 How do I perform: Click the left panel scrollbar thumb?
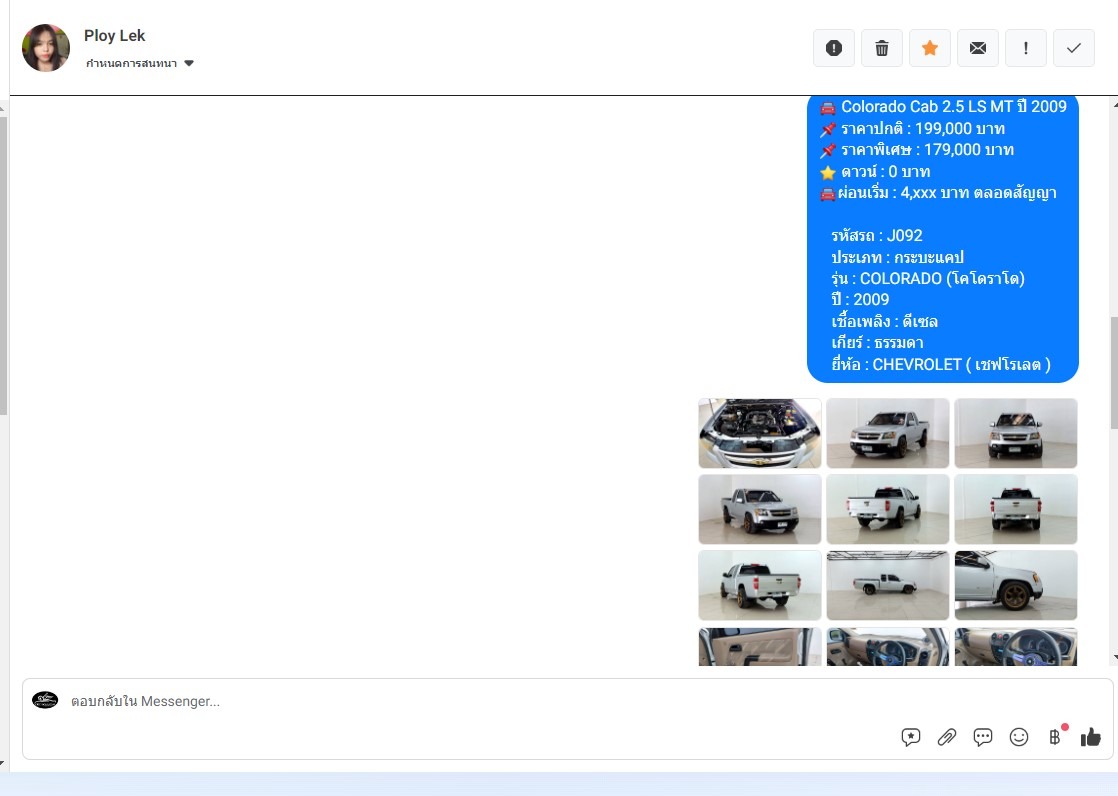[3, 265]
